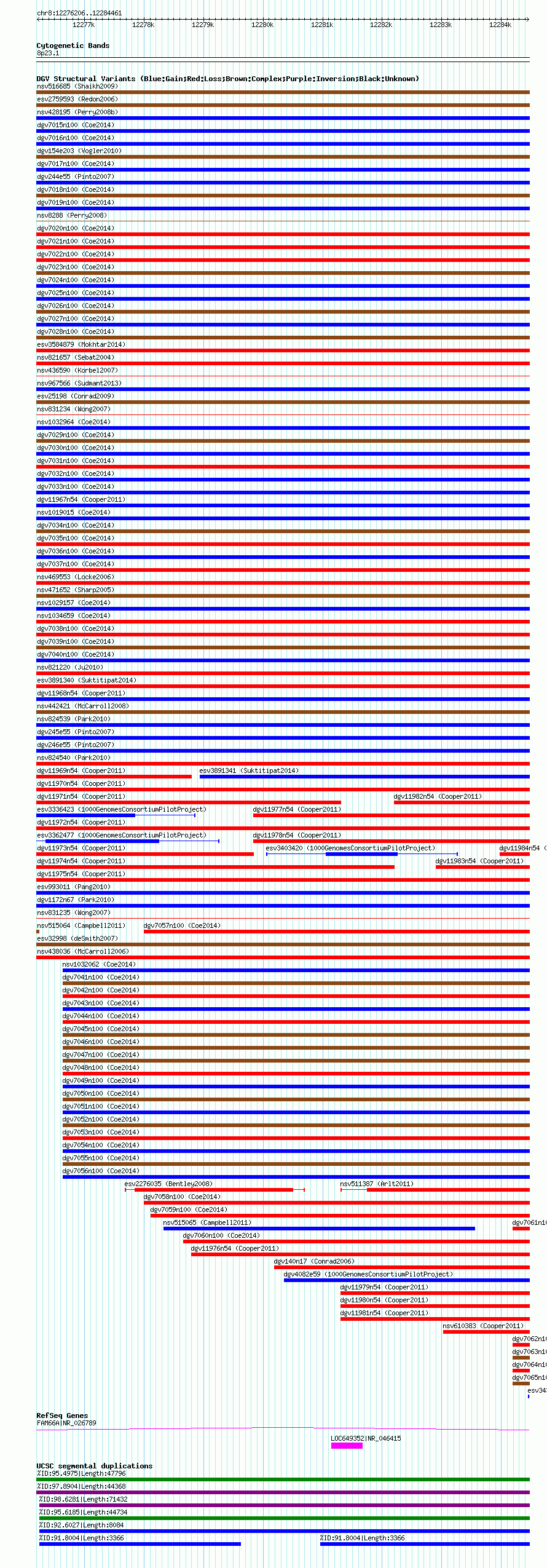Click dgv1172n67 (Park2010) label
This screenshot has height=1568, width=547.
[76, 900]
